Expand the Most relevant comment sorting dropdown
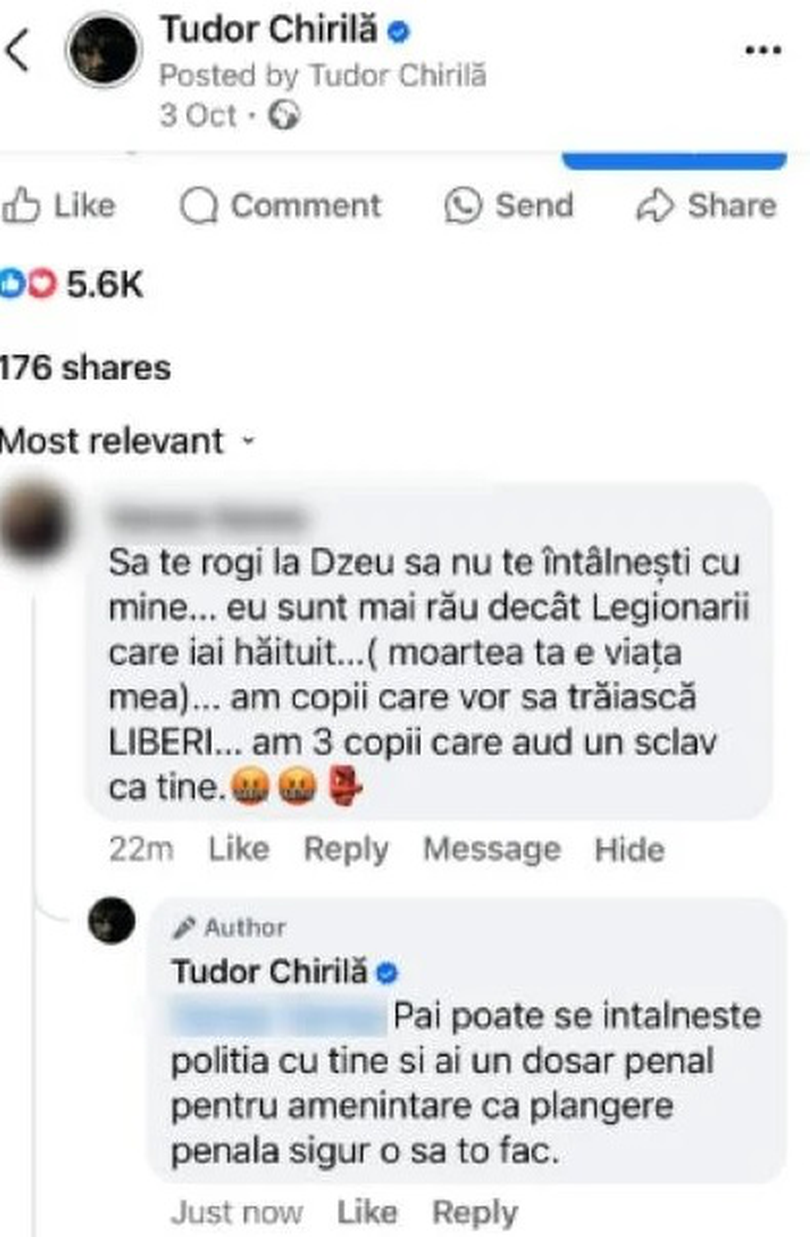This screenshot has width=810, height=1237. (x=128, y=440)
